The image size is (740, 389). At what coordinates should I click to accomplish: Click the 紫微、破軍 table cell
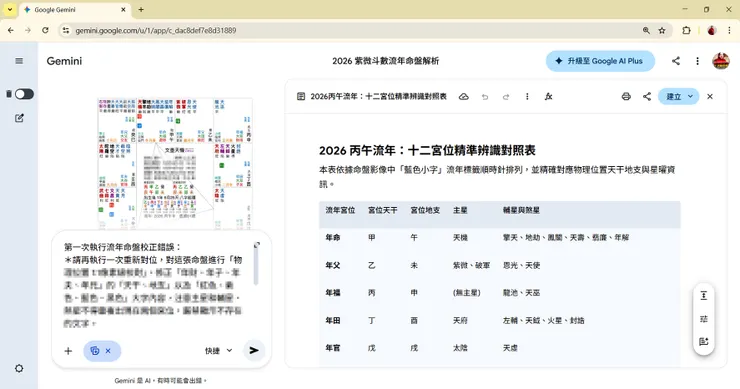coord(471,265)
